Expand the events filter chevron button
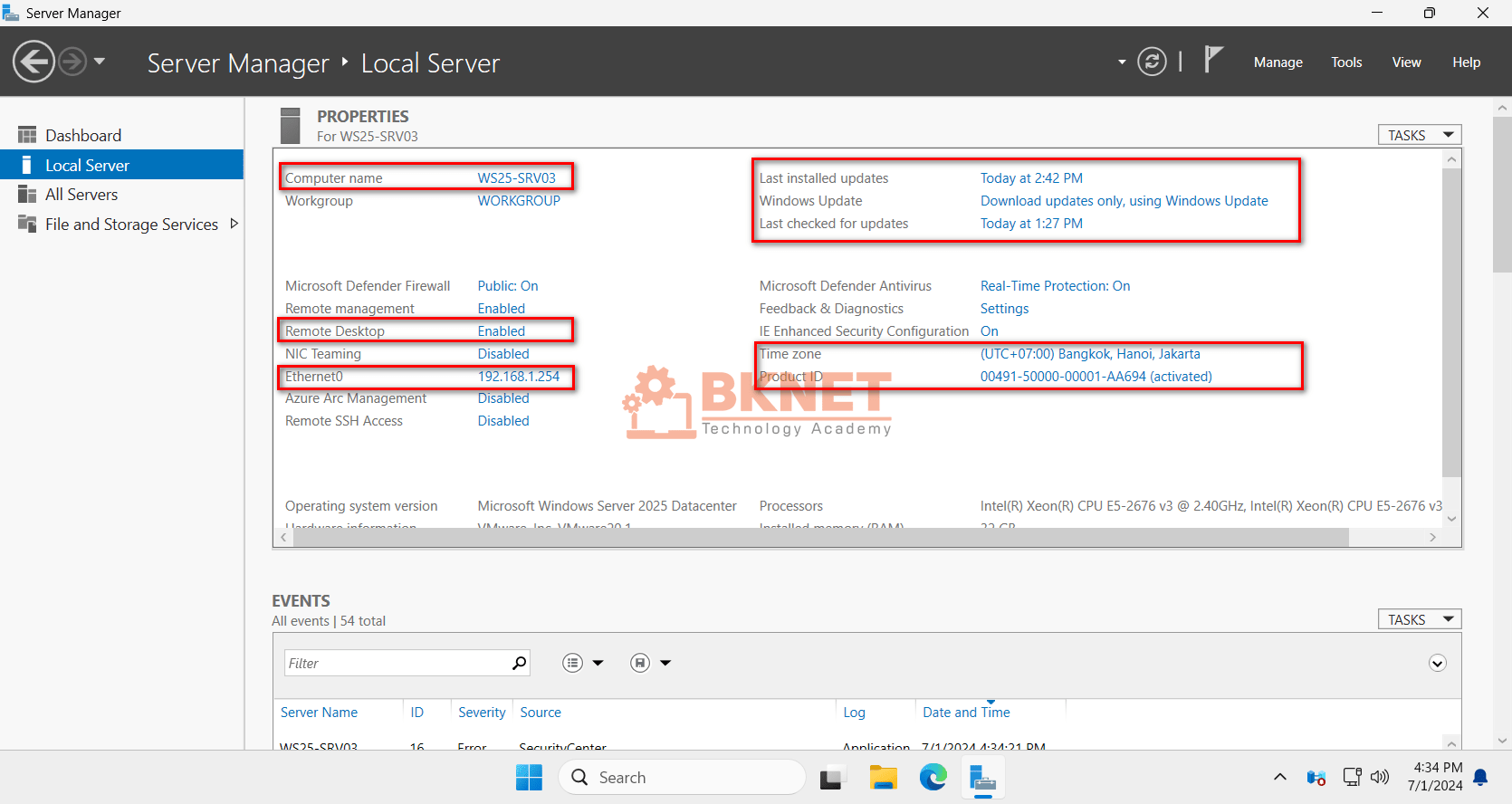The image size is (1512, 804). click(x=1437, y=663)
